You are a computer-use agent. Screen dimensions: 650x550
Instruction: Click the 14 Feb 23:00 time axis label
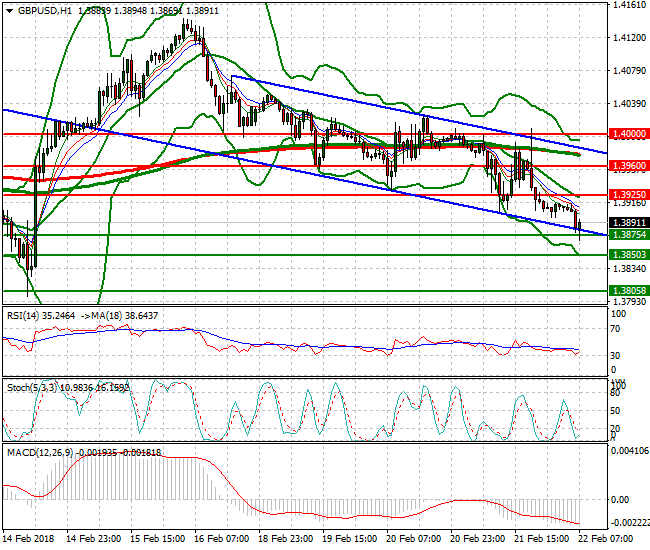tap(94, 539)
